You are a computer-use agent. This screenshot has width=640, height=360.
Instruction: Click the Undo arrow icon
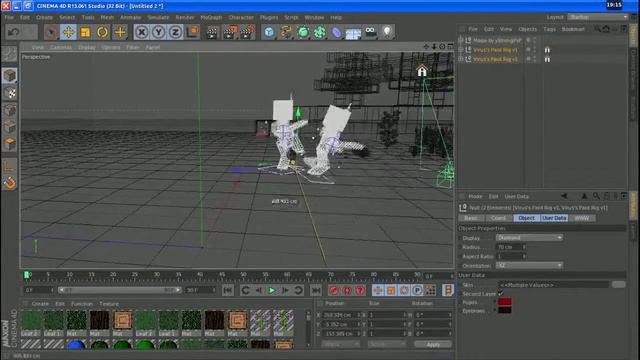coord(14,32)
